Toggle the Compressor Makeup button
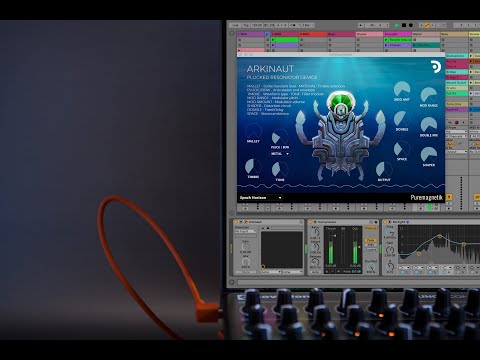 click(x=370, y=228)
